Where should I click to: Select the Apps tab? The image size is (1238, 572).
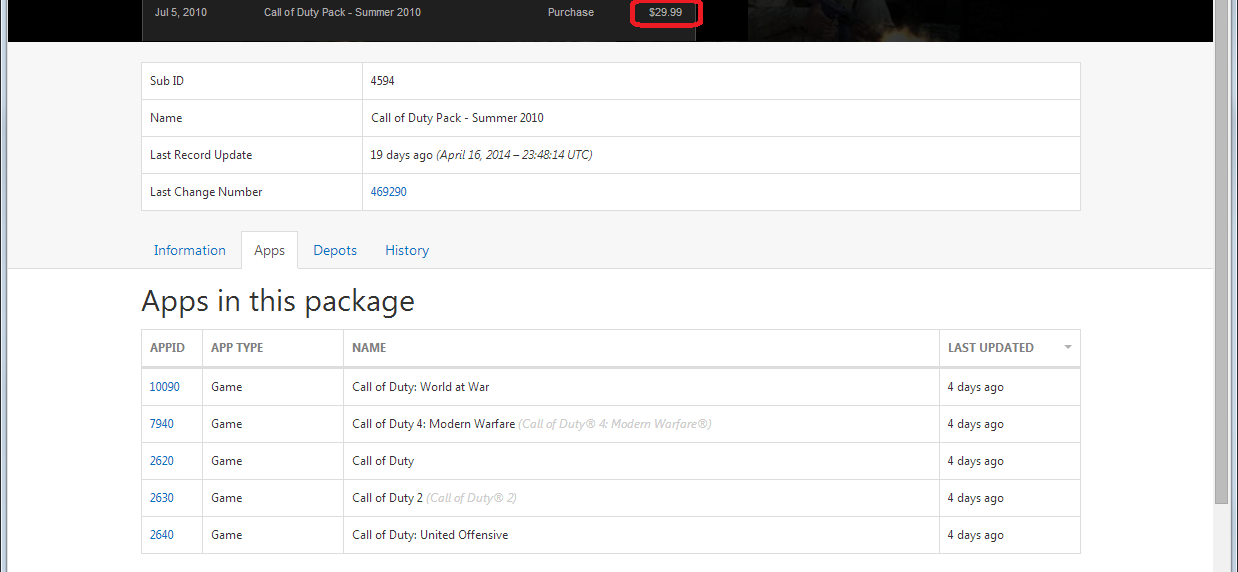coord(269,250)
